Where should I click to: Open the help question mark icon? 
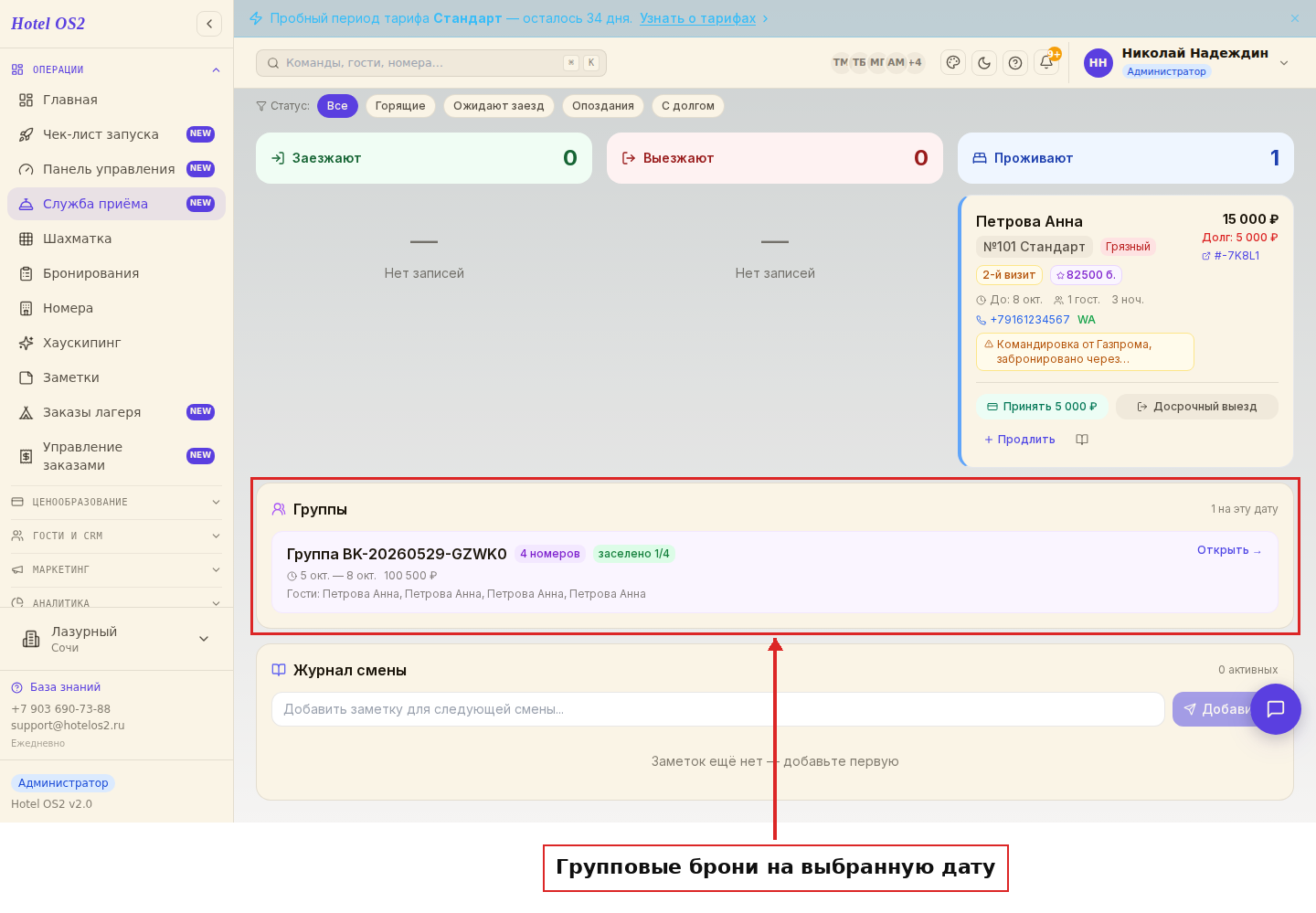click(x=1015, y=62)
